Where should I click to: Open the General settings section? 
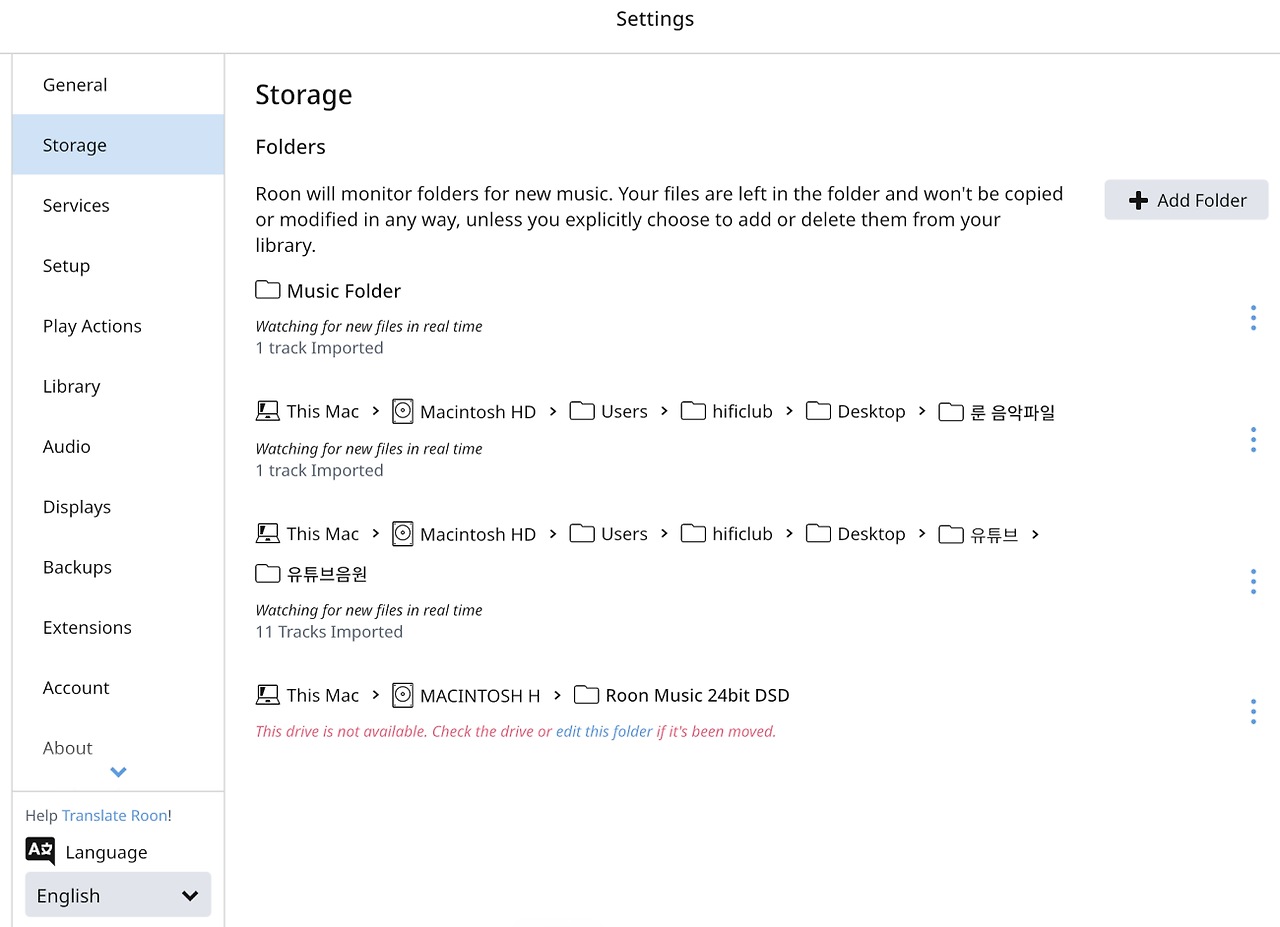[118, 85]
